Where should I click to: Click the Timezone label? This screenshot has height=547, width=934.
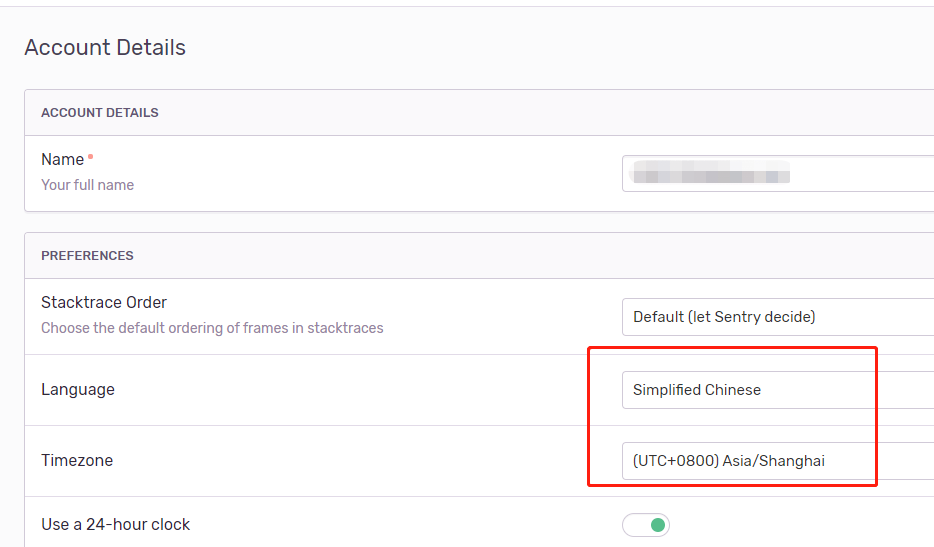coord(77,461)
